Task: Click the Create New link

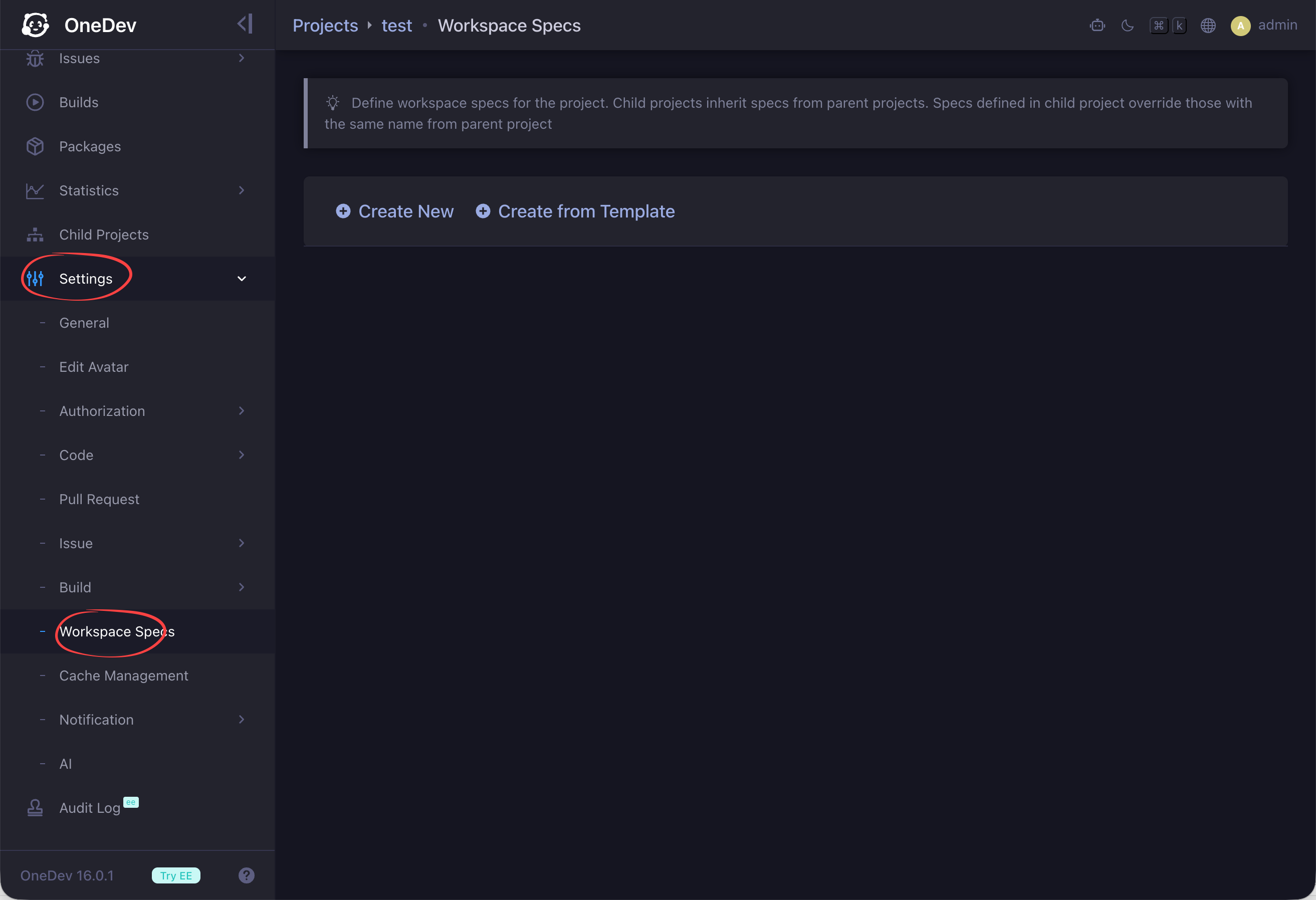Action: [406, 211]
